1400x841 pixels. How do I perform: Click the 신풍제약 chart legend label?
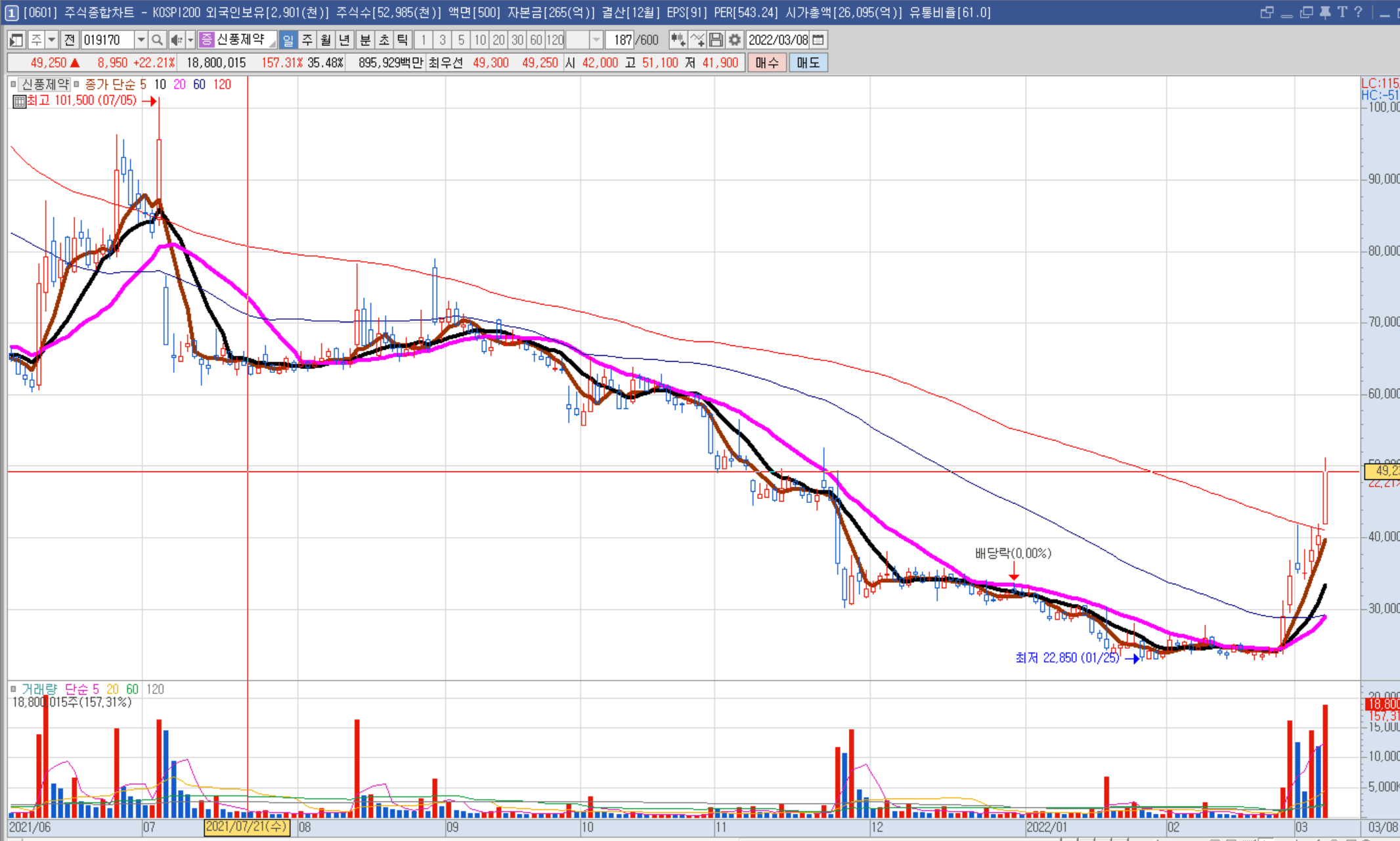[45, 84]
